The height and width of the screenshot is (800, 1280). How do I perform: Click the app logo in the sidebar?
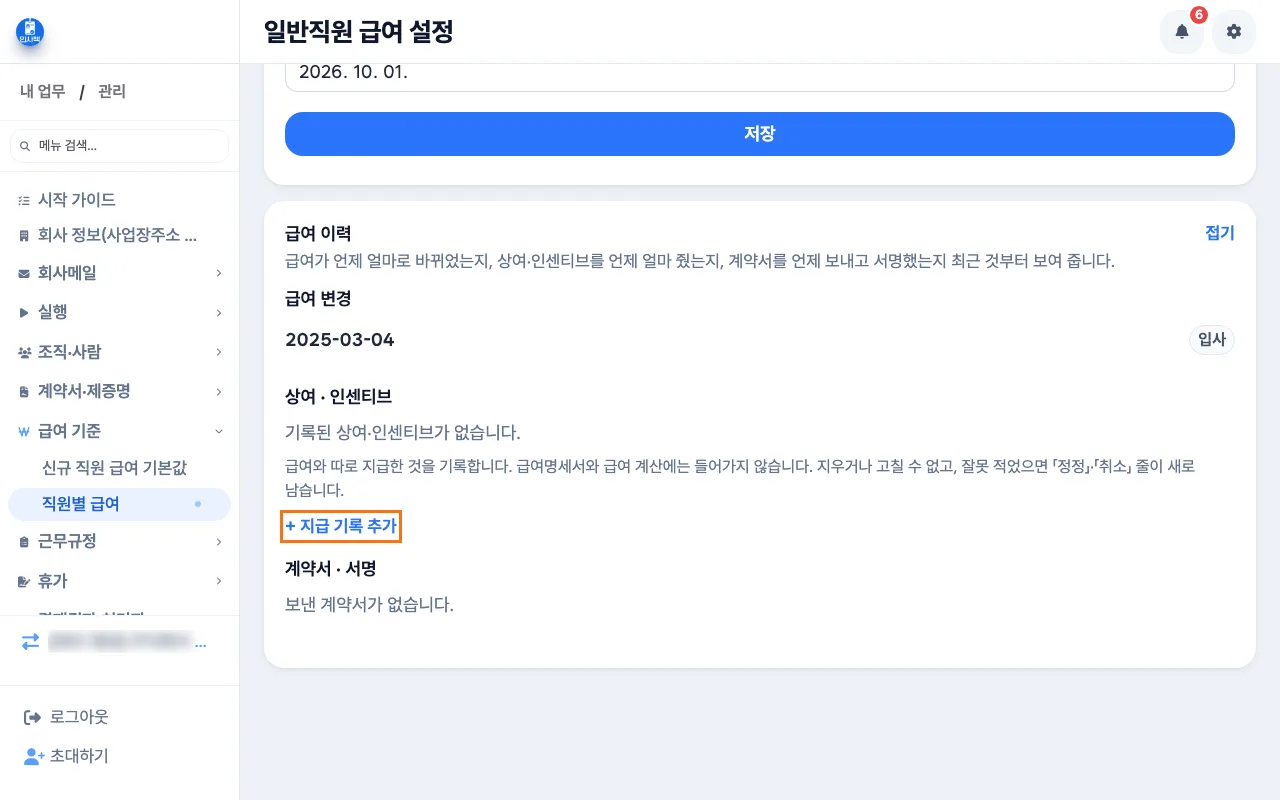point(30,32)
